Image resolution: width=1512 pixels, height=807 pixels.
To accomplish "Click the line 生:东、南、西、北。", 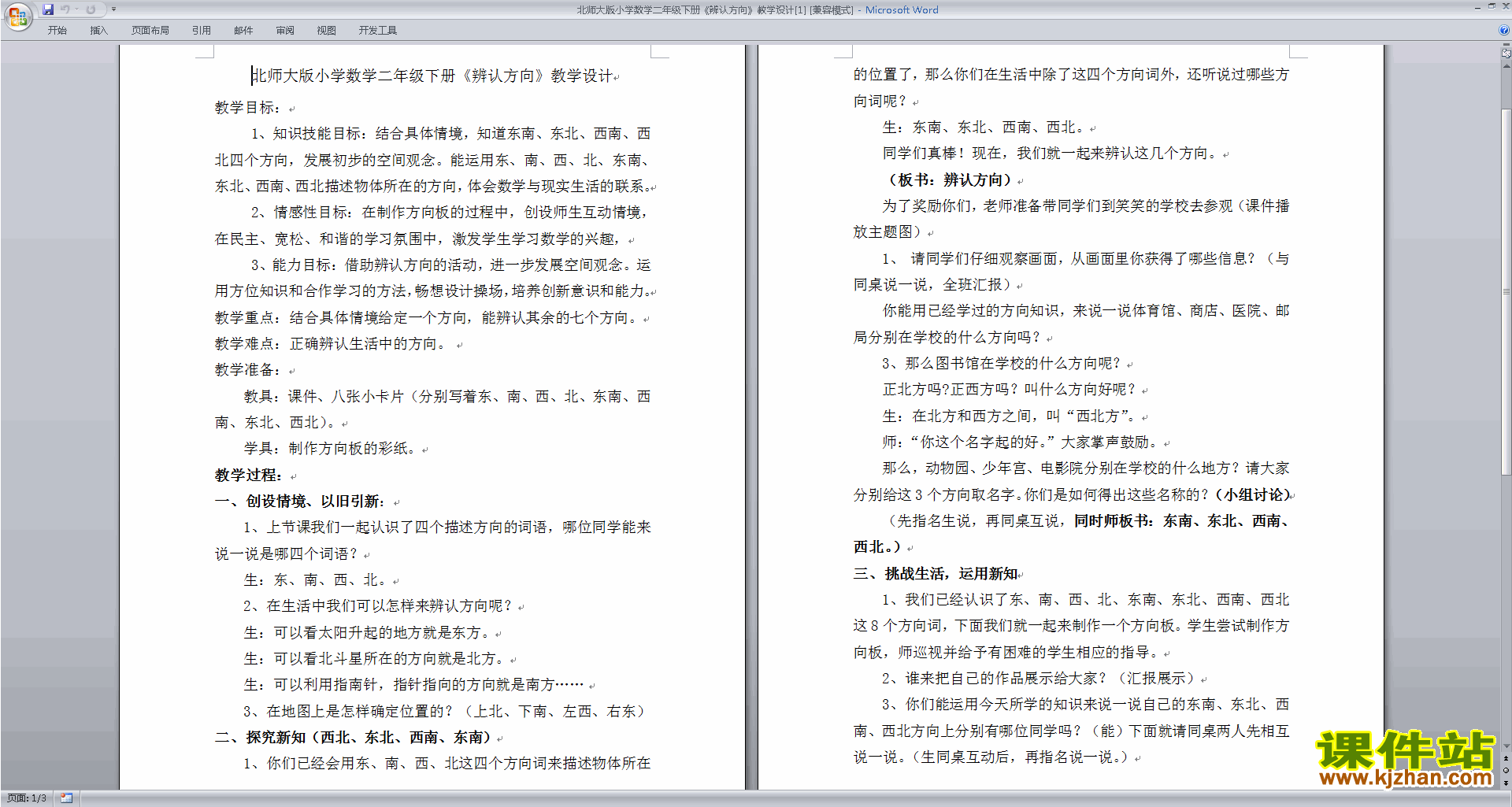I will pos(315,580).
